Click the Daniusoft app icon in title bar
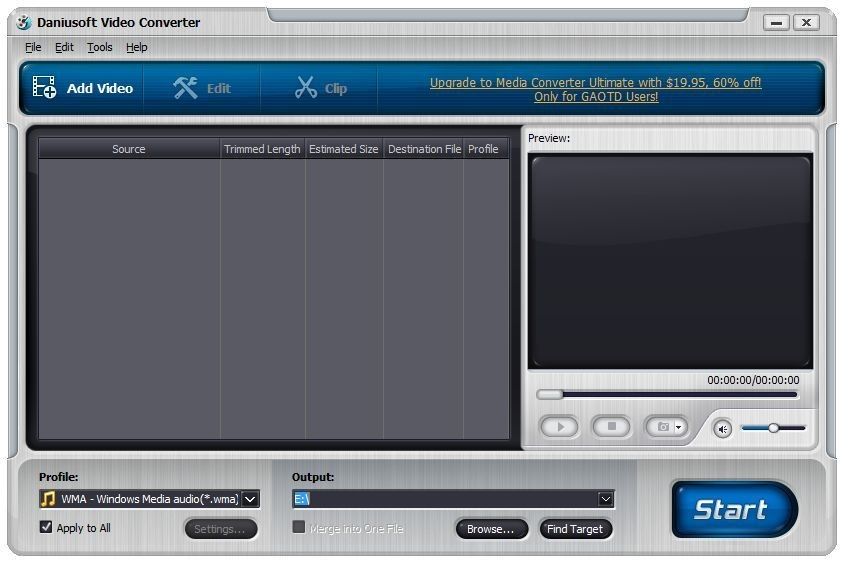This screenshot has height=564, width=848. pyautogui.click(x=23, y=22)
